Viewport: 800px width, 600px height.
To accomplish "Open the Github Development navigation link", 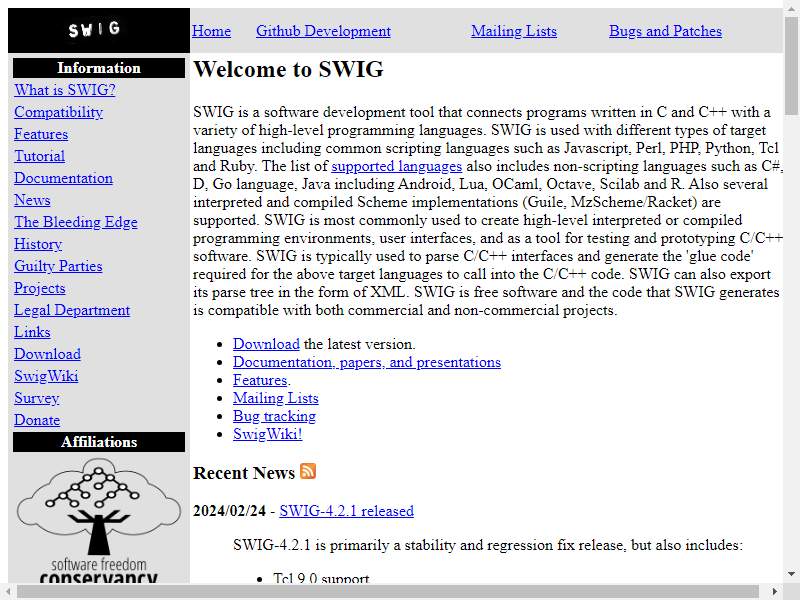I will [x=323, y=31].
